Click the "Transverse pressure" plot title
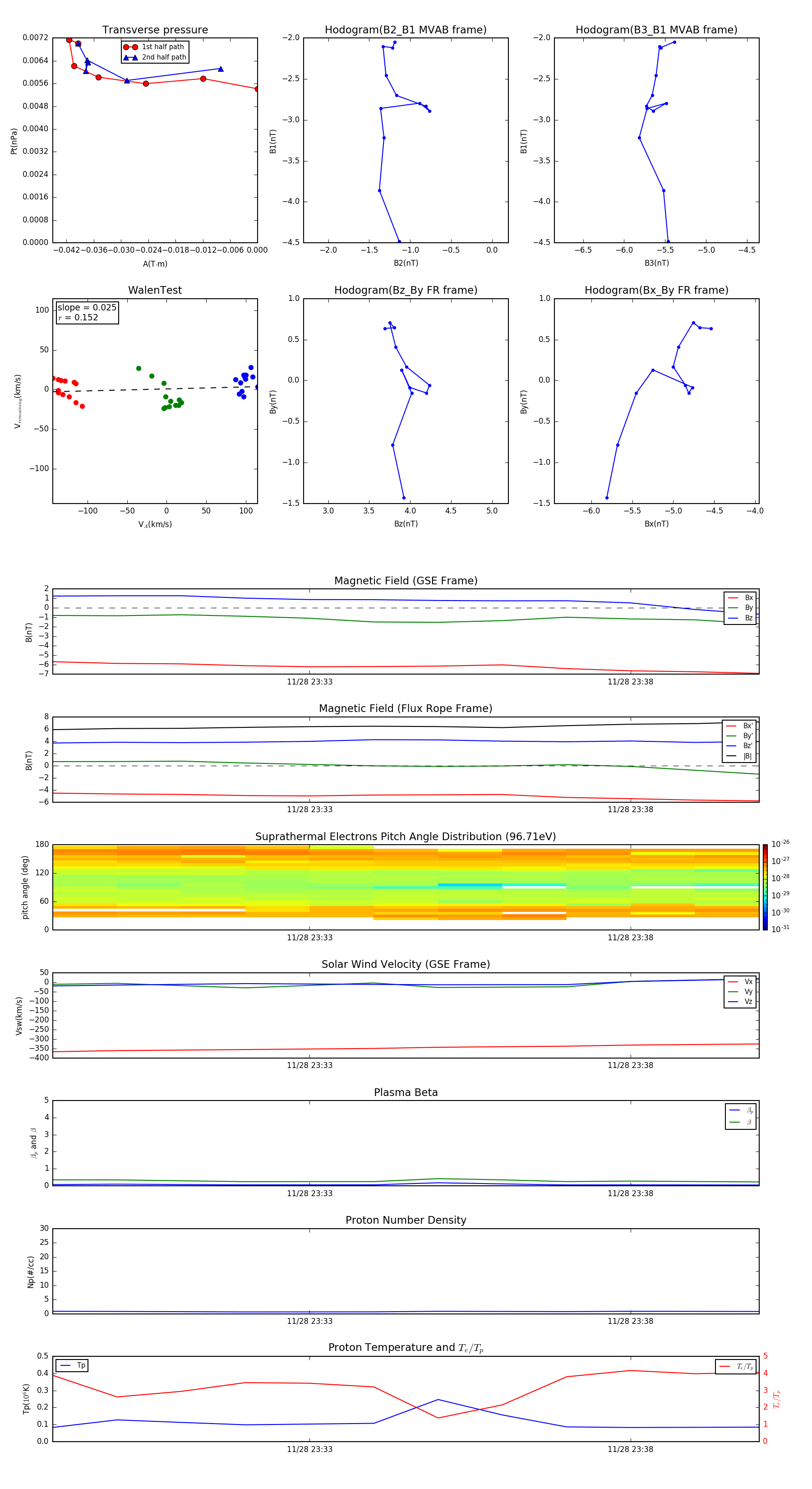The height and width of the screenshot is (1489, 812). [155, 30]
